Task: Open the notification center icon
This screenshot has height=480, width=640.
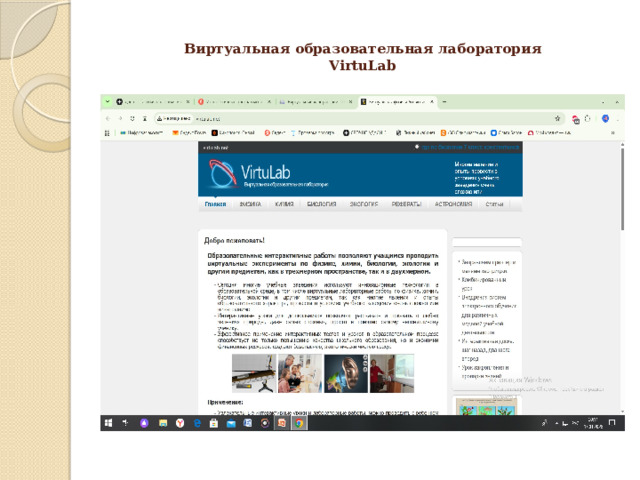Action: coord(612,422)
